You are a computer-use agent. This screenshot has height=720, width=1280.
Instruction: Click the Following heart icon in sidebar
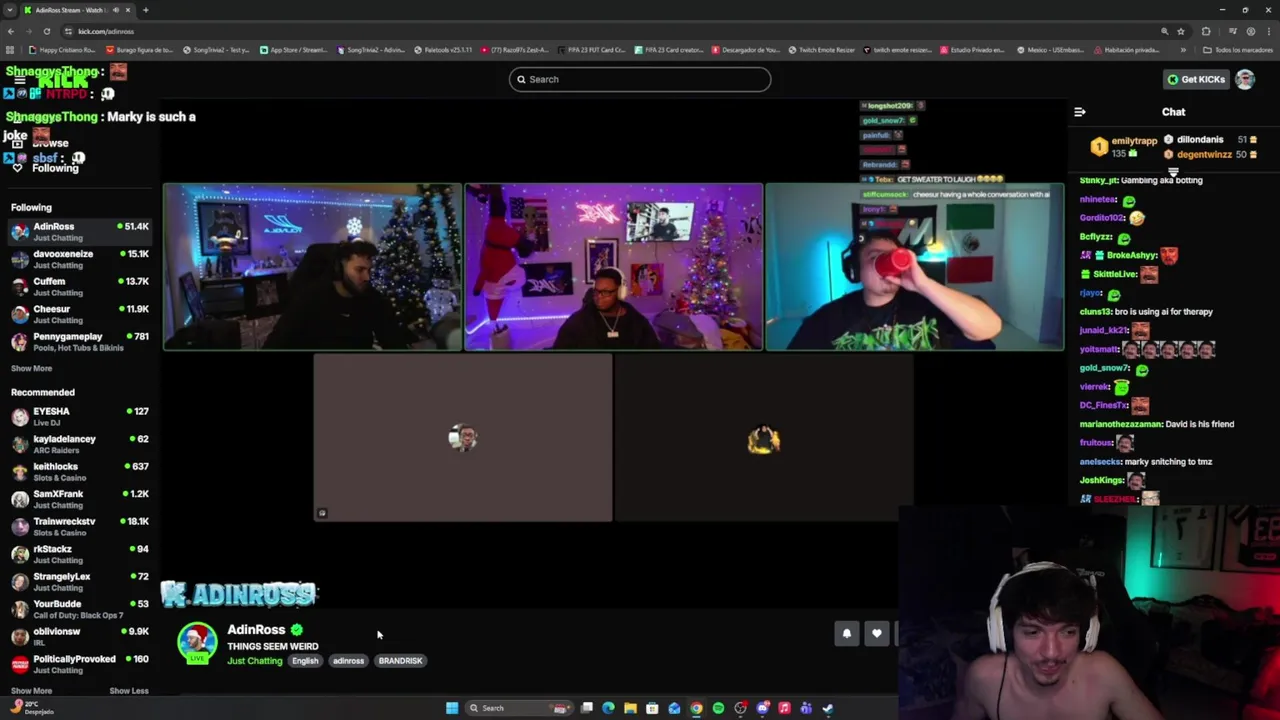(17, 168)
